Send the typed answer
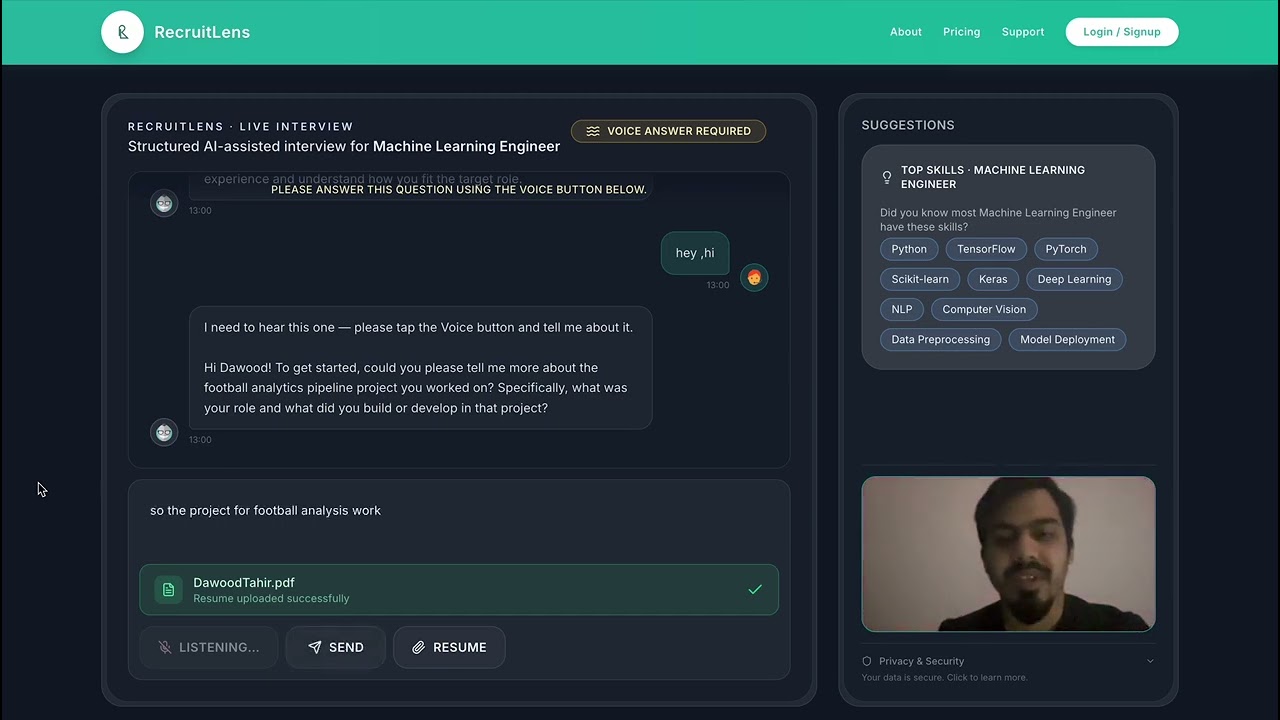 (x=335, y=648)
